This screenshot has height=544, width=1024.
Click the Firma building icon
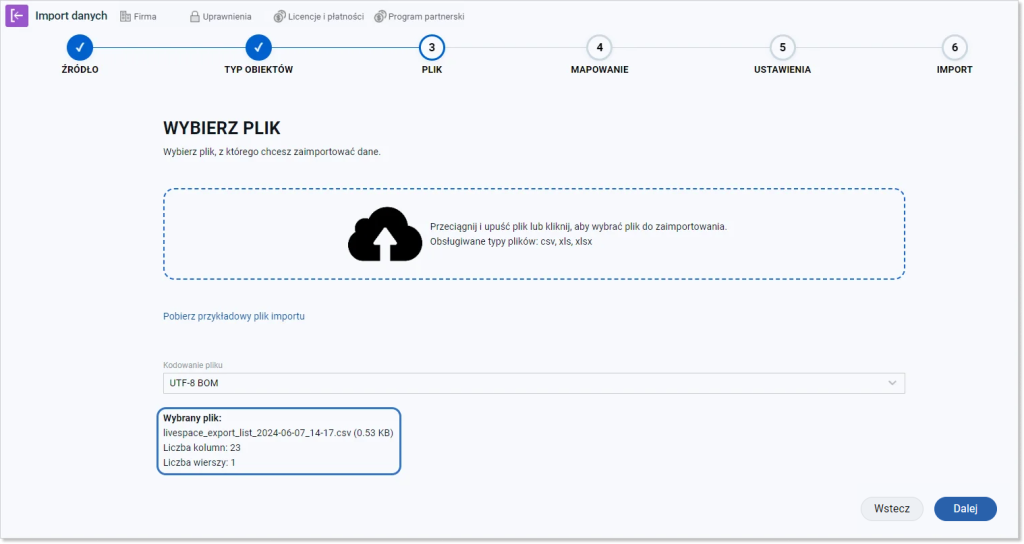click(x=125, y=16)
